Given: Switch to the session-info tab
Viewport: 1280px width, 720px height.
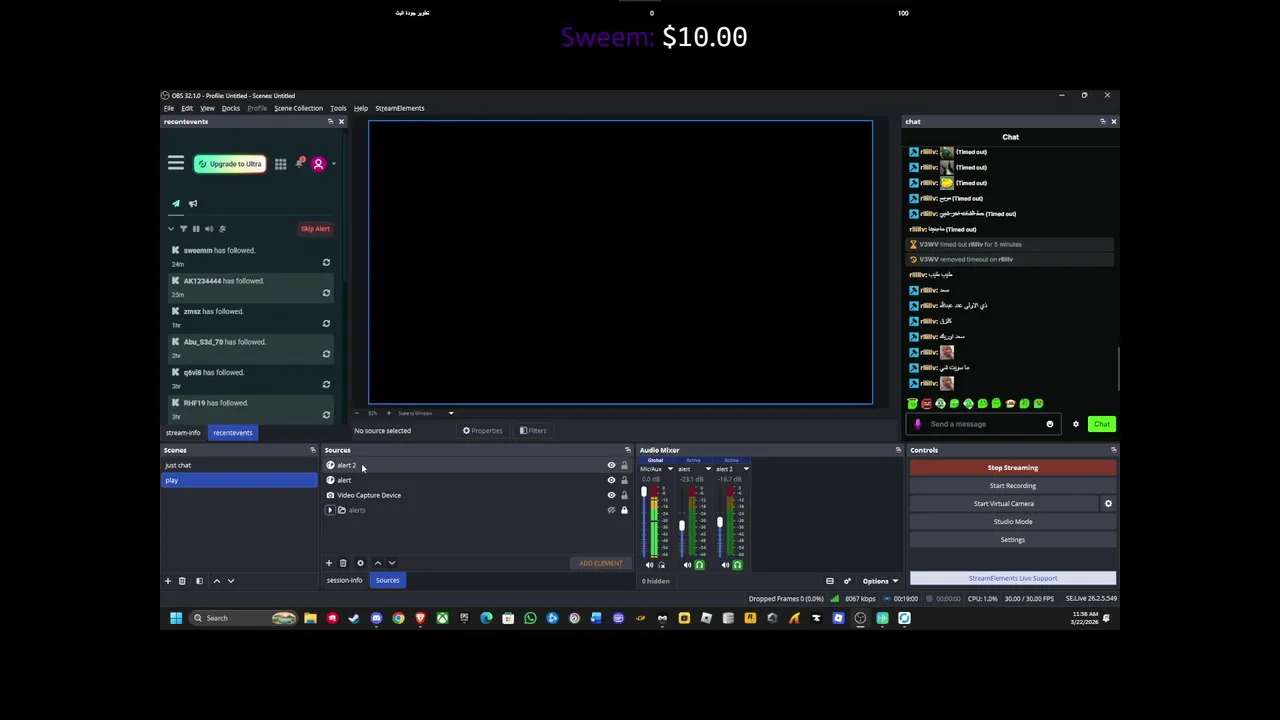Looking at the screenshot, I should coord(344,580).
